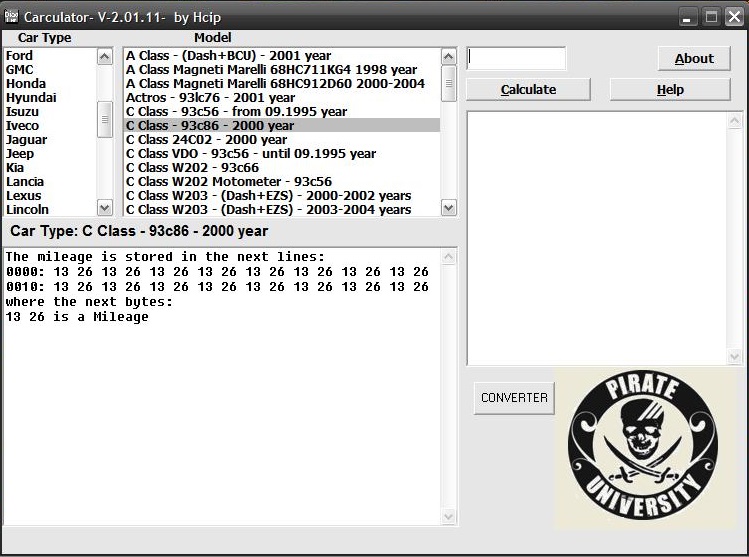
Task: Minimize the Carculator window
Action: (x=687, y=17)
